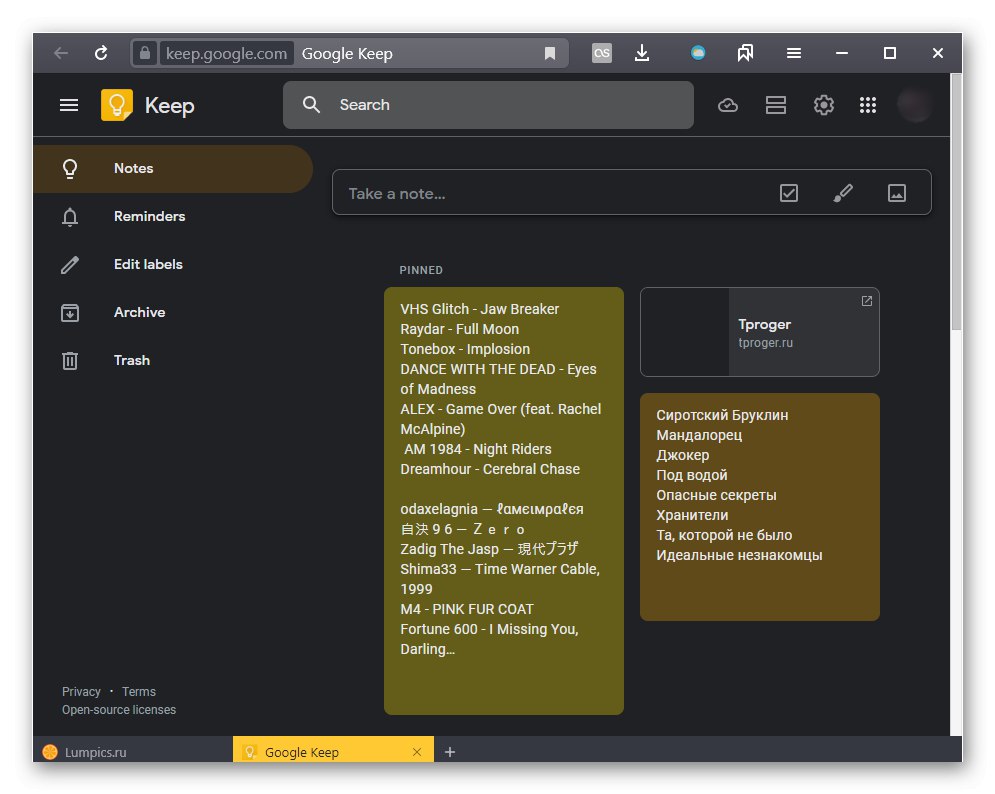Close the Google Keep tab

pyautogui.click(x=417, y=752)
